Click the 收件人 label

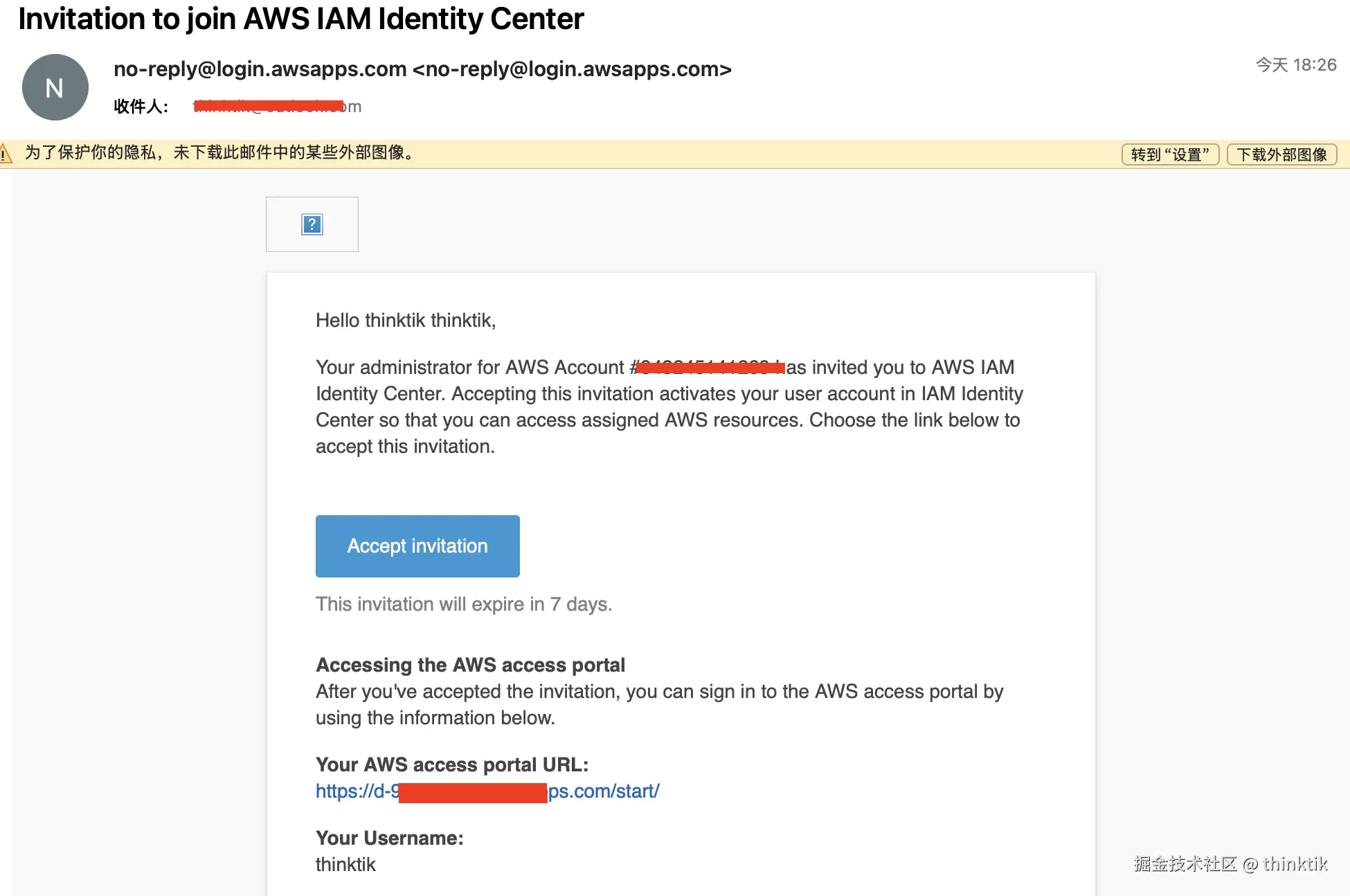point(141,107)
